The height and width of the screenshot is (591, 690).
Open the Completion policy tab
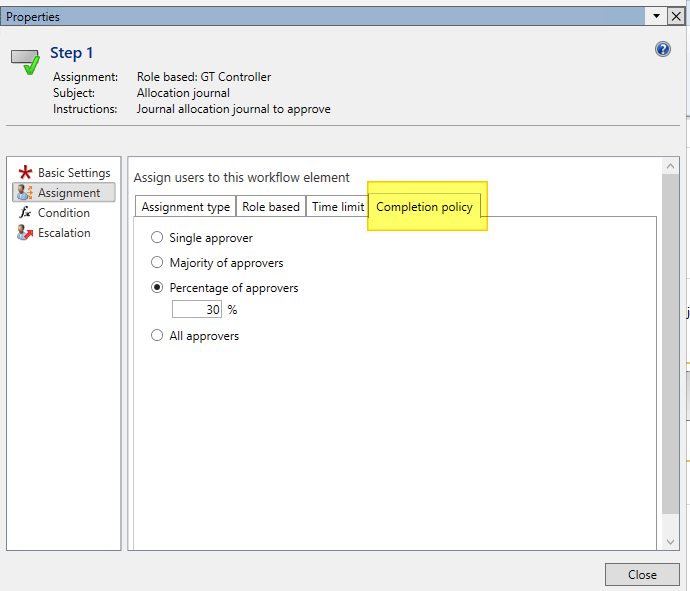click(424, 207)
